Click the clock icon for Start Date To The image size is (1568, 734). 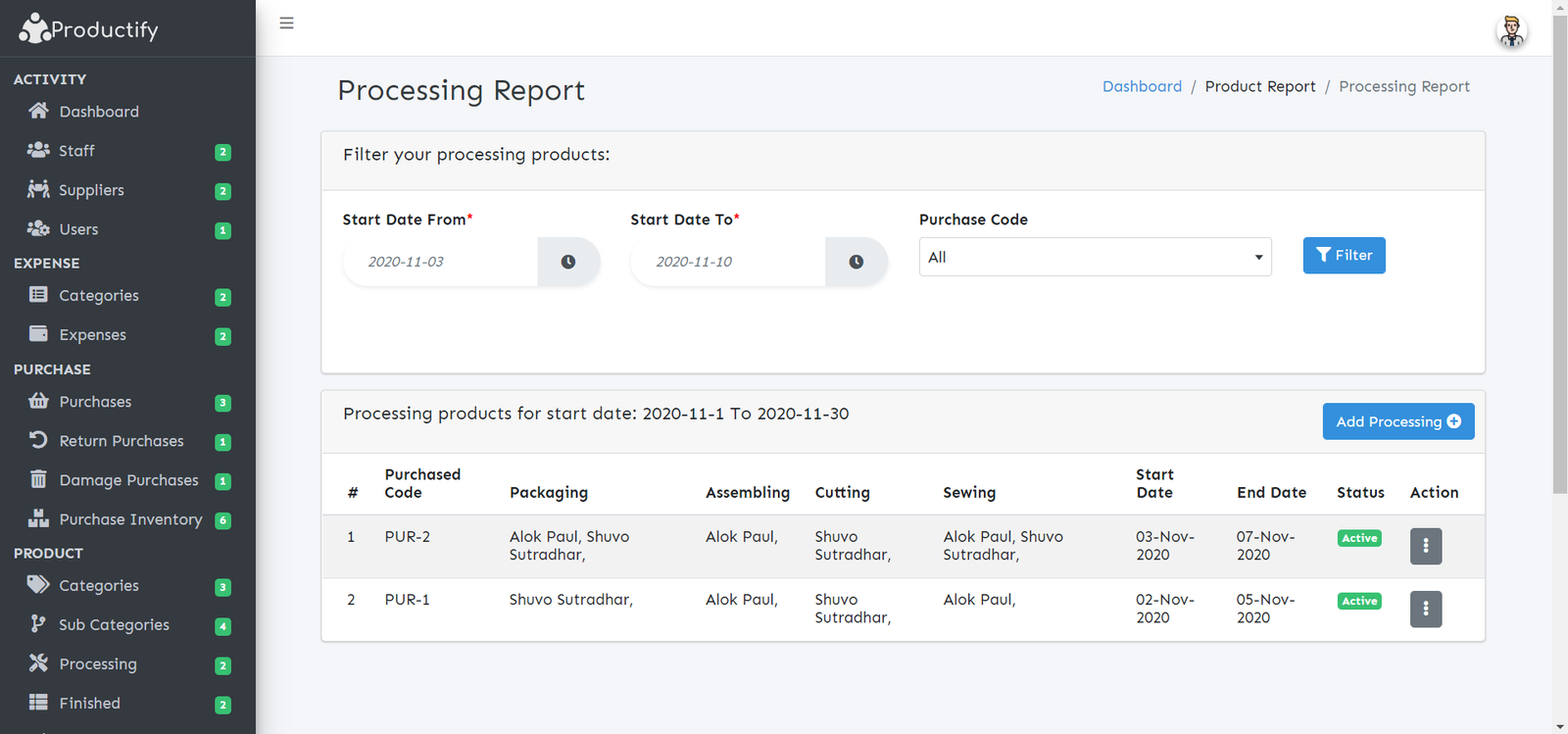pos(856,262)
